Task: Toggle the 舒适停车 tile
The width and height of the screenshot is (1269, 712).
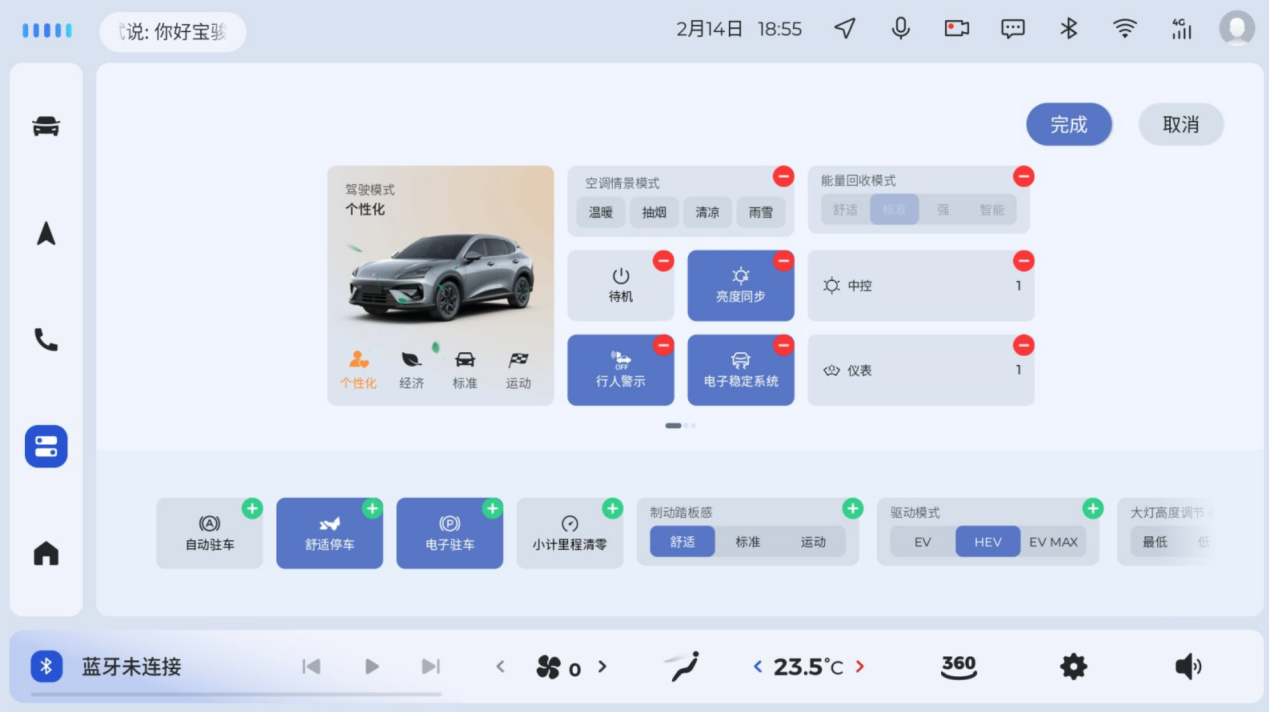Action: tap(329, 534)
